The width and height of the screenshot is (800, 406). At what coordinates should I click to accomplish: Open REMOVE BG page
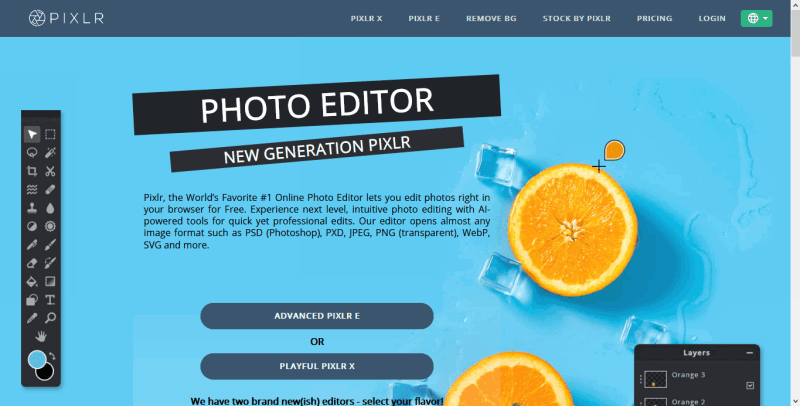(x=491, y=18)
